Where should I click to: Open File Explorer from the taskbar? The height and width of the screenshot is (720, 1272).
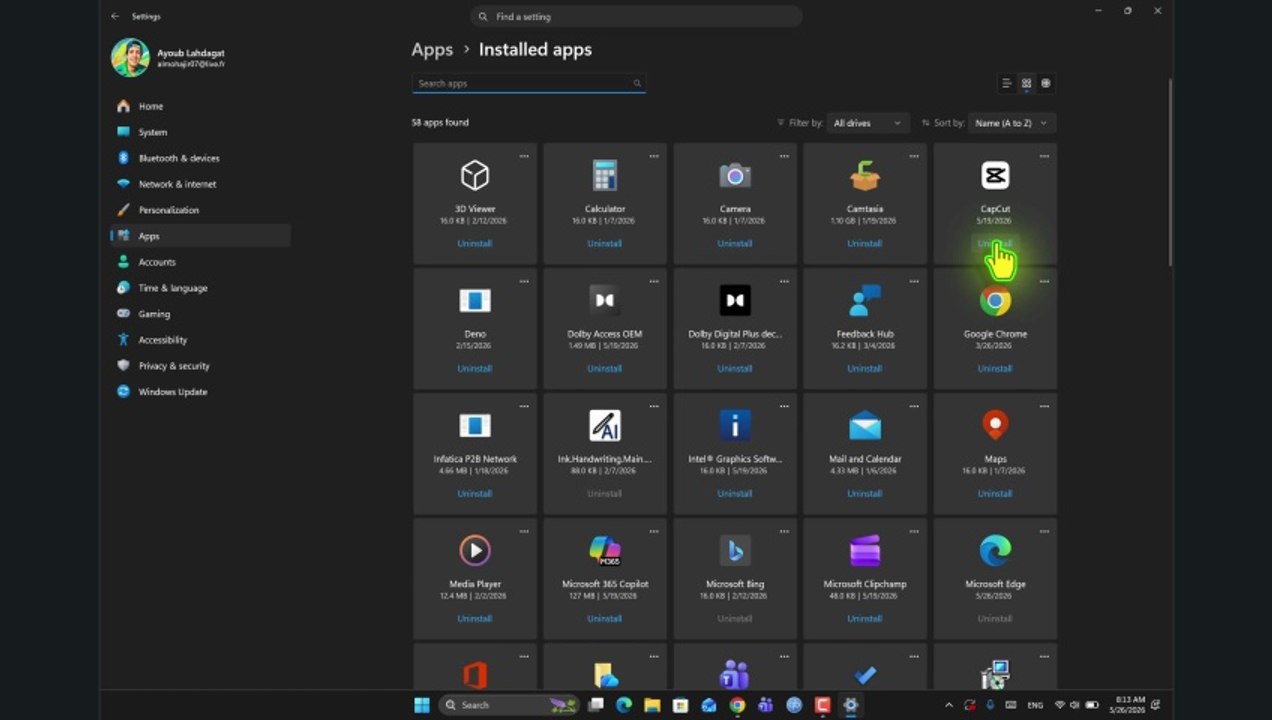pyautogui.click(x=652, y=705)
